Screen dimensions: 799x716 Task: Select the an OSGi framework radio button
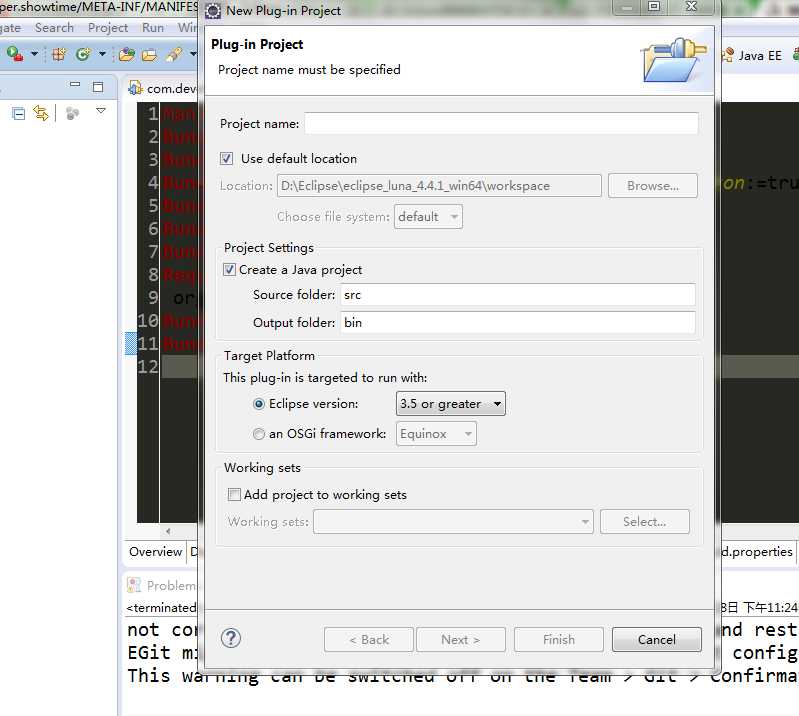[x=259, y=434]
